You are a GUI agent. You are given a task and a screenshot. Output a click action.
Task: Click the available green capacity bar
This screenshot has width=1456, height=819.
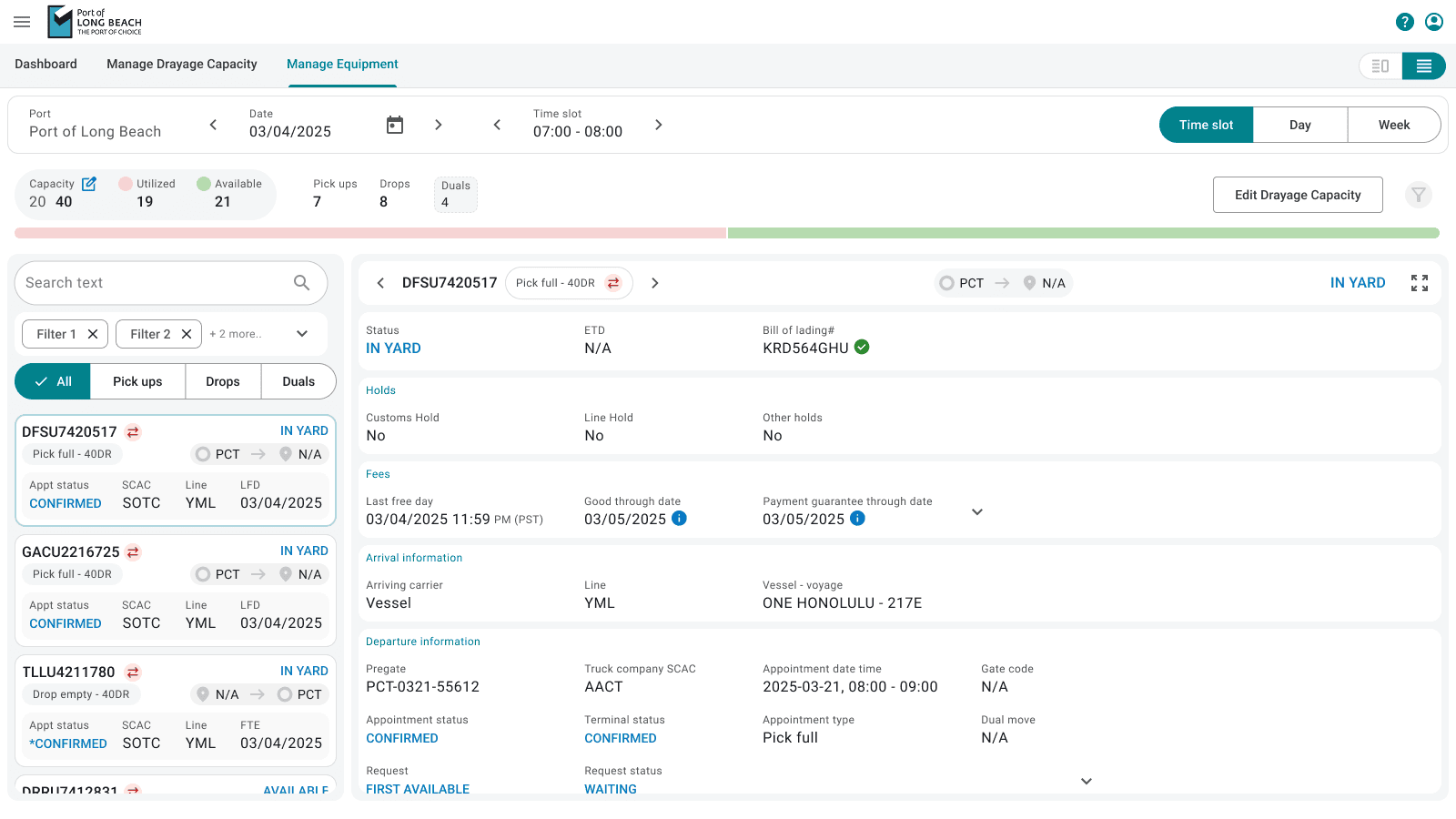(1084, 233)
